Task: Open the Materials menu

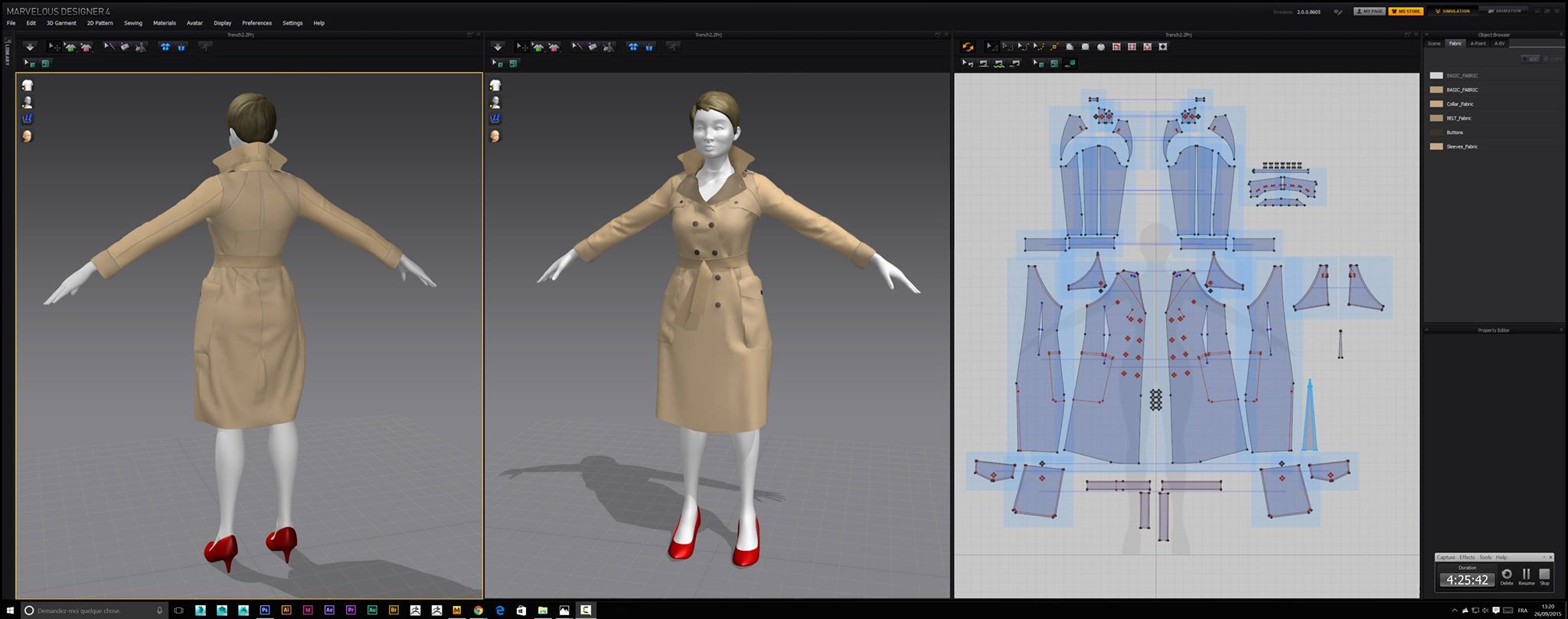Action: click(x=165, y=23)
